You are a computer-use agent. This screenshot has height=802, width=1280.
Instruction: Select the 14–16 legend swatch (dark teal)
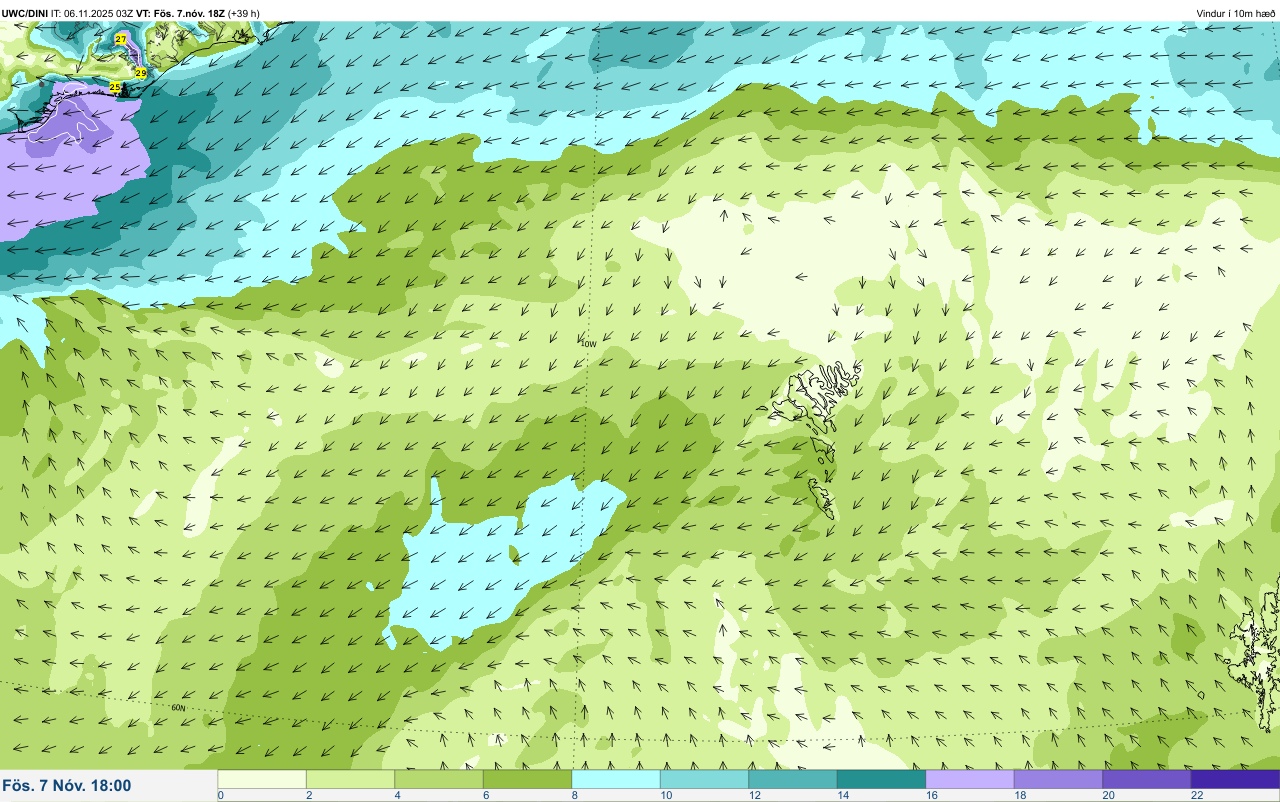(881, 779)
